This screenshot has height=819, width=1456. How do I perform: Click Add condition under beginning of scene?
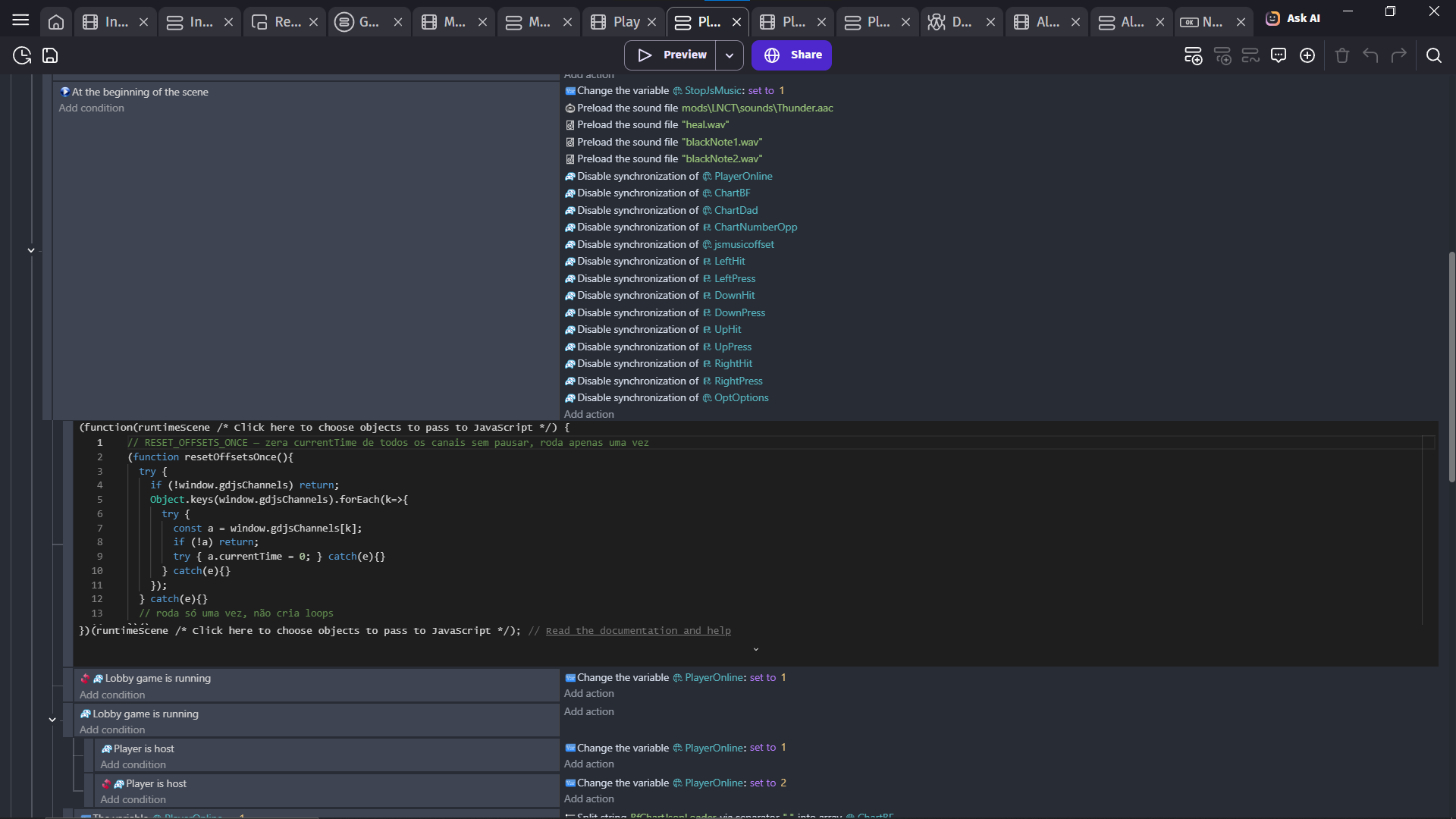[92, 108]
